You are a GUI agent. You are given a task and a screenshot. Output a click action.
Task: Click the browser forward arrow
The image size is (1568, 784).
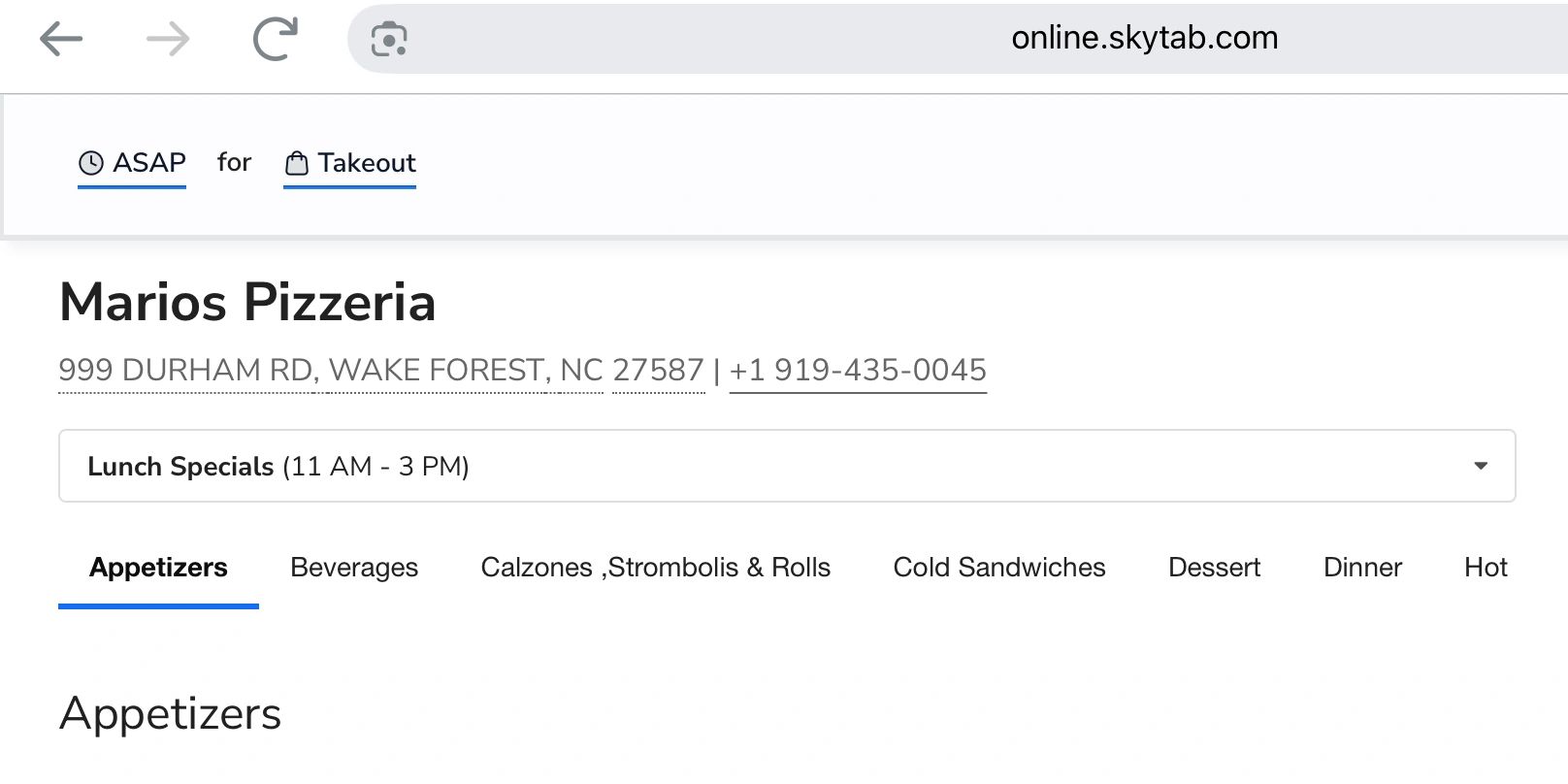pyautogui.click(x=168, y=39)
